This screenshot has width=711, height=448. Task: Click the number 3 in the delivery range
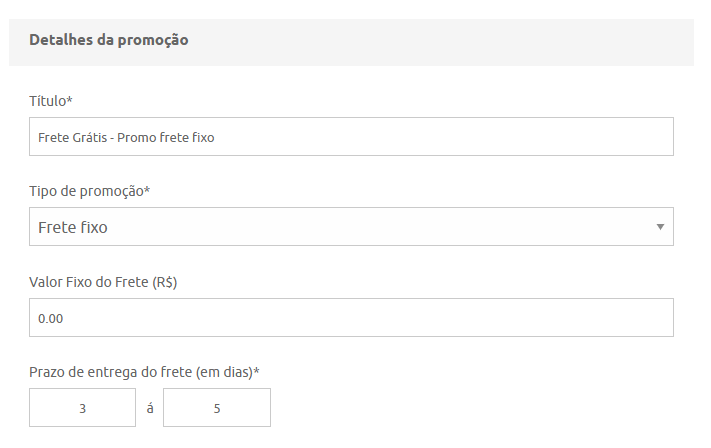point(82,408)
